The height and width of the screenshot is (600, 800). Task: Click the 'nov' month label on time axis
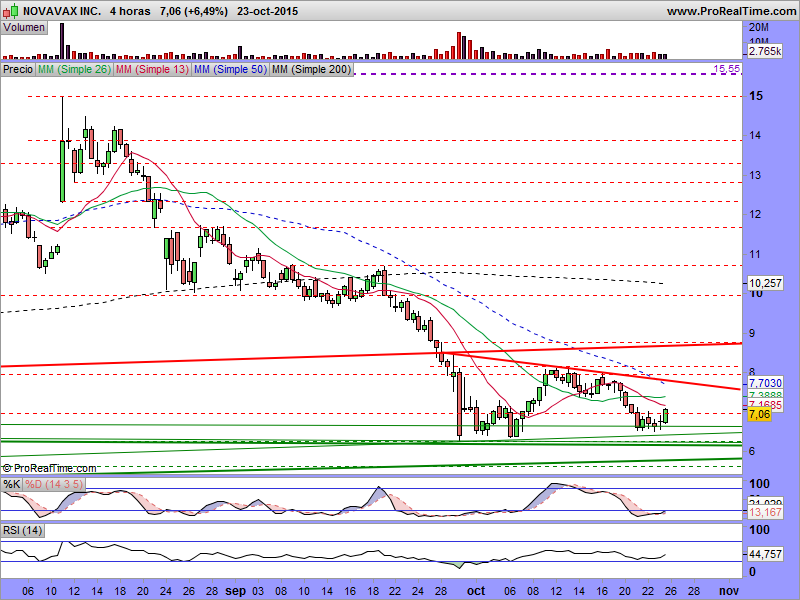coord(729,591)
